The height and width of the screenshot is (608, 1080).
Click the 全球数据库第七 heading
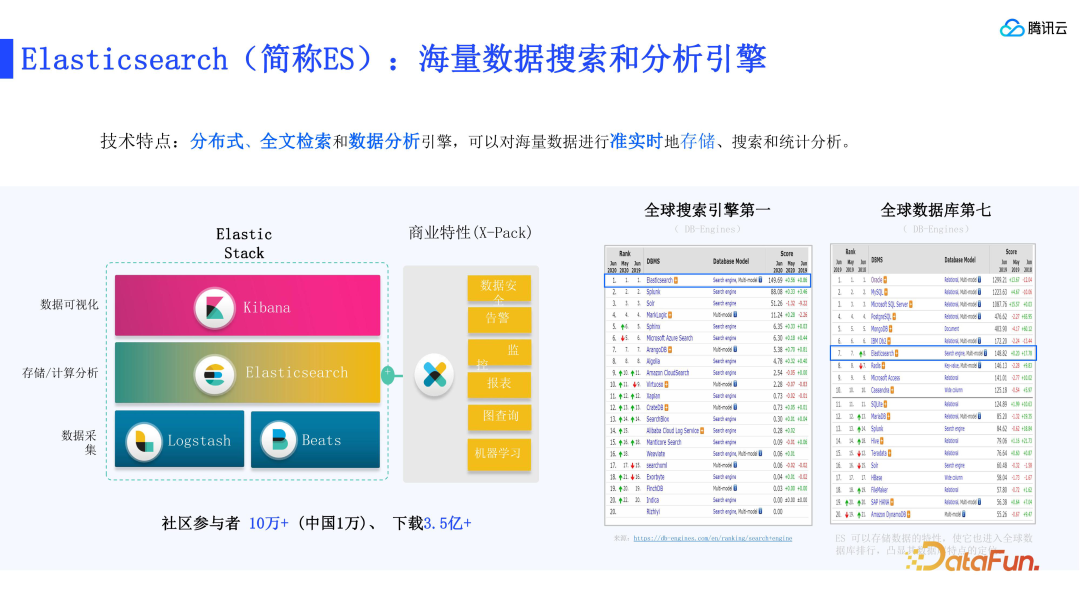935,210
